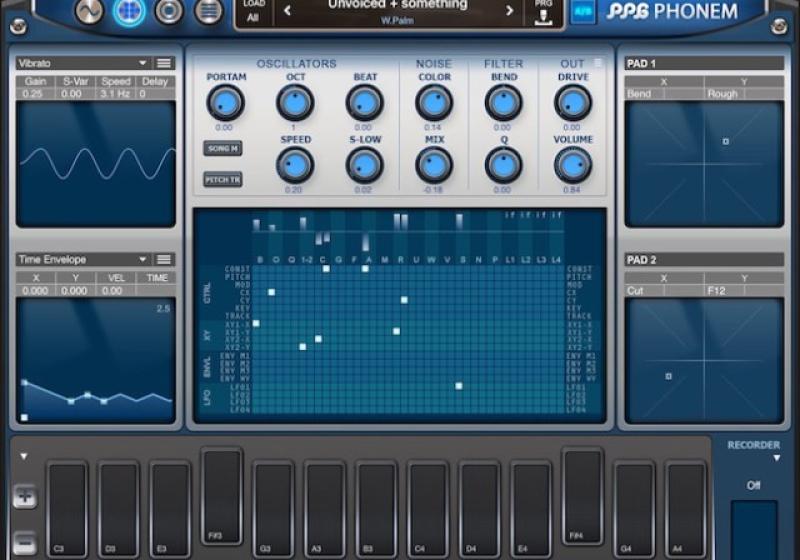800x560 pixels.
Task: Open the RECORDER dropdown arrow
Action: tap(777, 459)
